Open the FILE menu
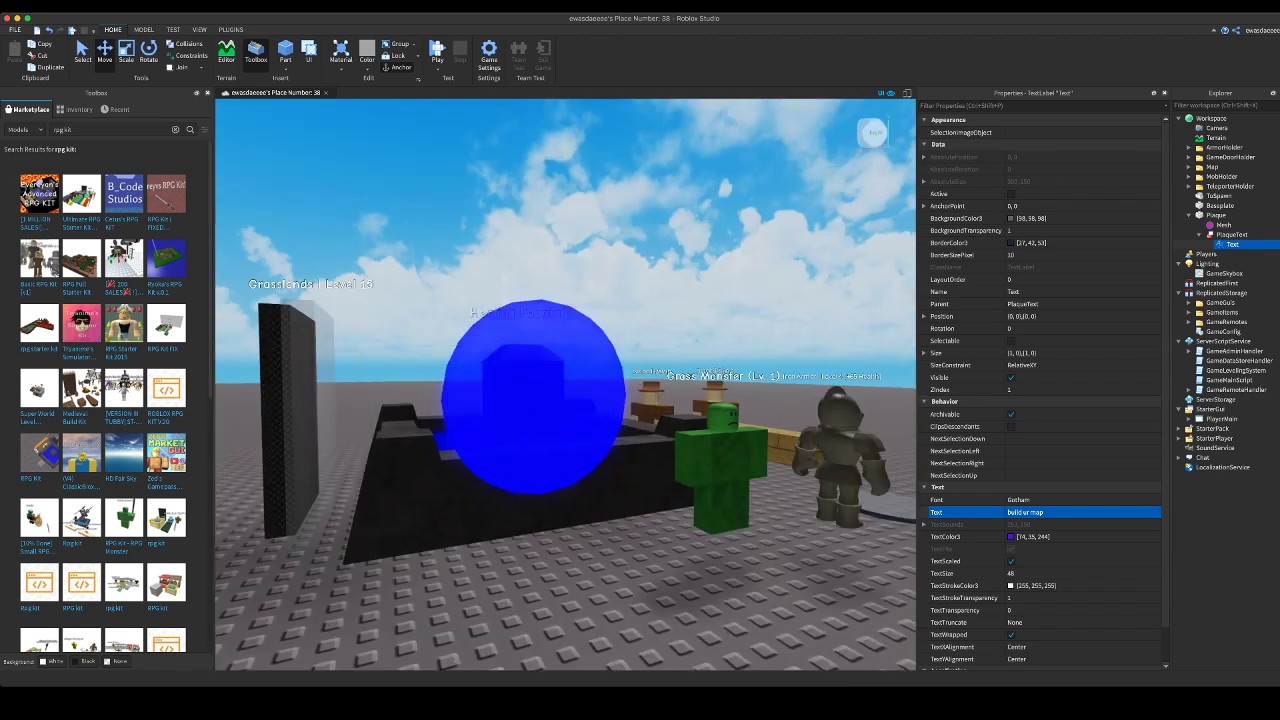The width and height of the screenshot is (1280, 720). (15, 30)
